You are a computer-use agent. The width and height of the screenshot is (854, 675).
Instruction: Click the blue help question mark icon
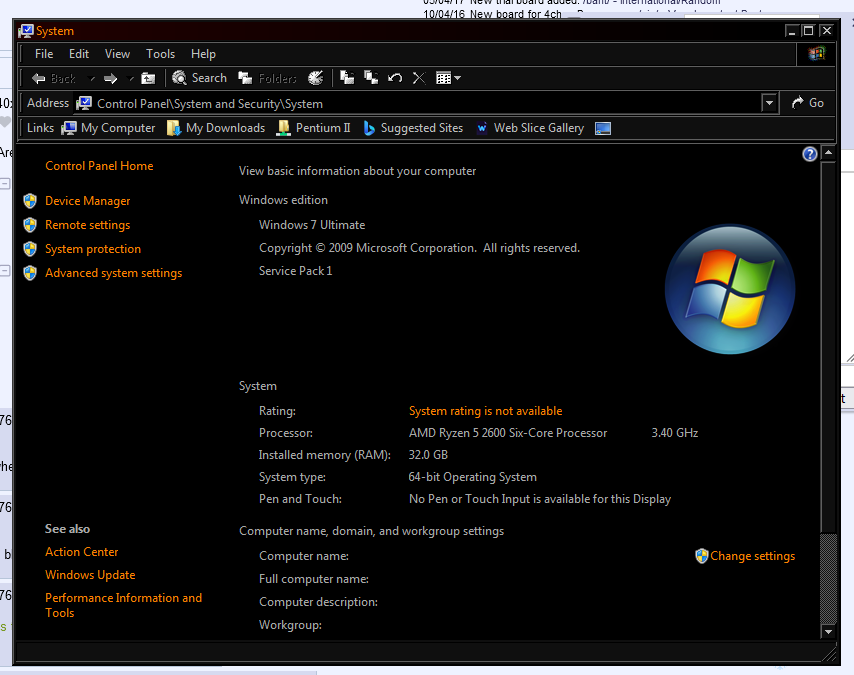tap(810, 154)
